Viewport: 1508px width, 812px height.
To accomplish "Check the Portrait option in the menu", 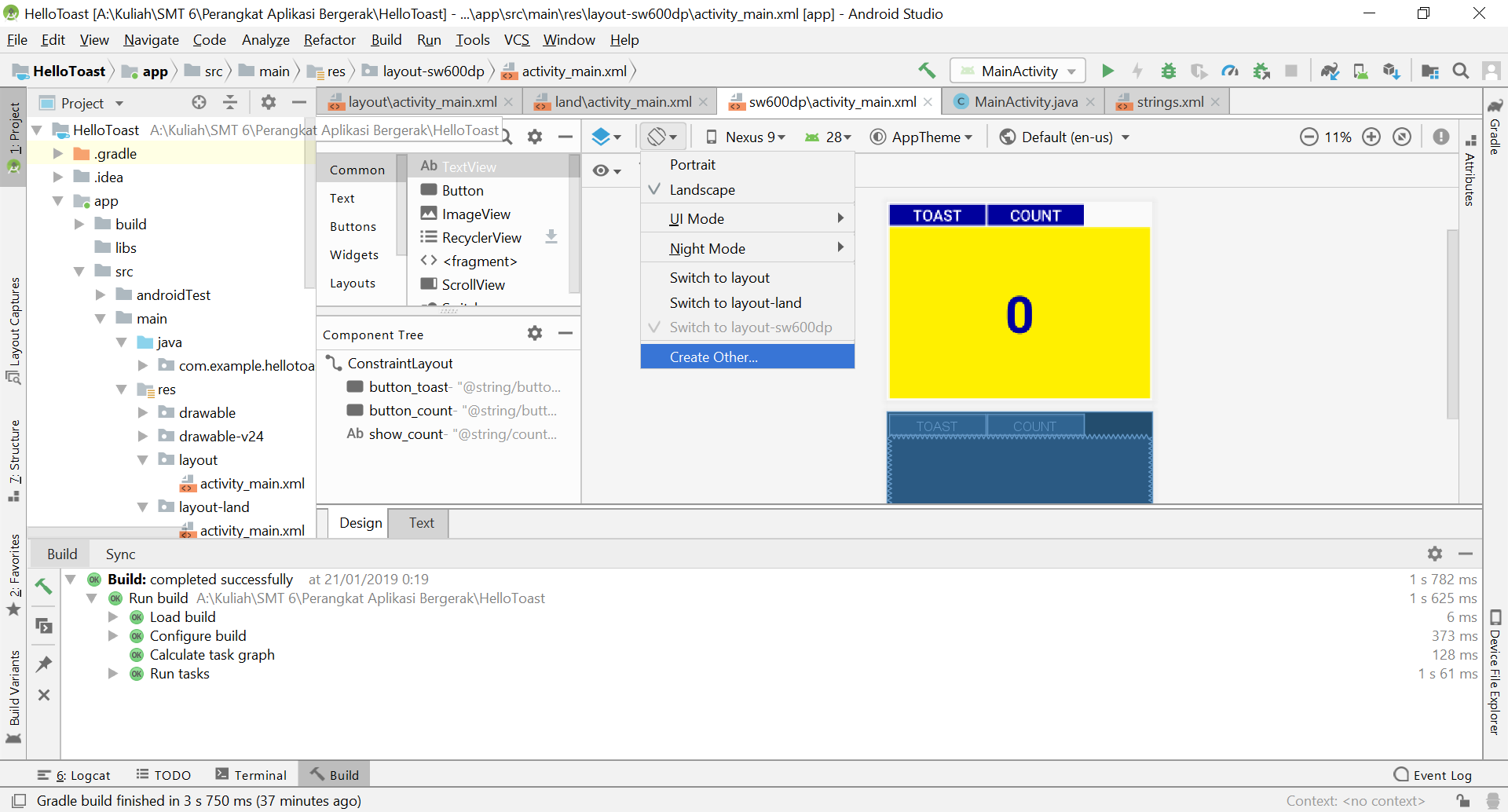I will (x=693, y=164).
